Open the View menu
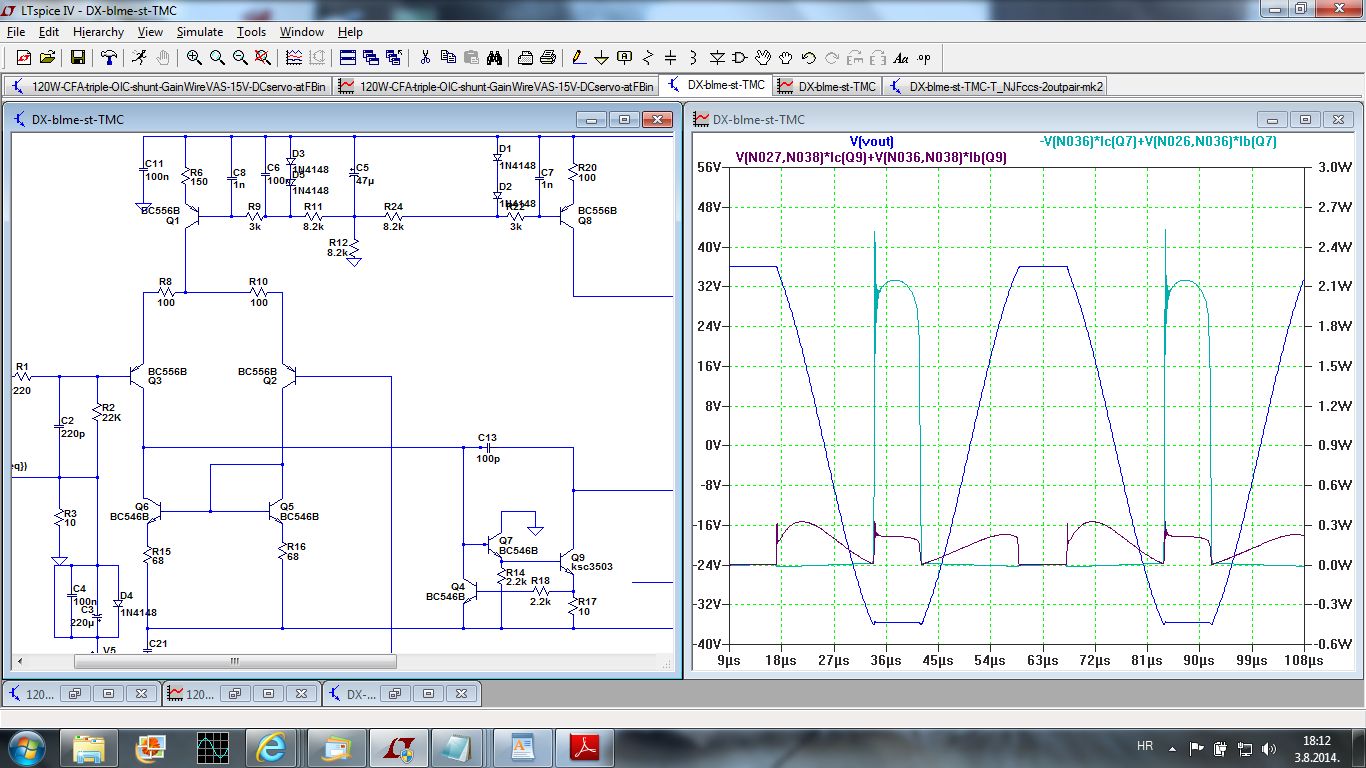The width and height of the screenshot is (1366, 768). coord(150,32)
